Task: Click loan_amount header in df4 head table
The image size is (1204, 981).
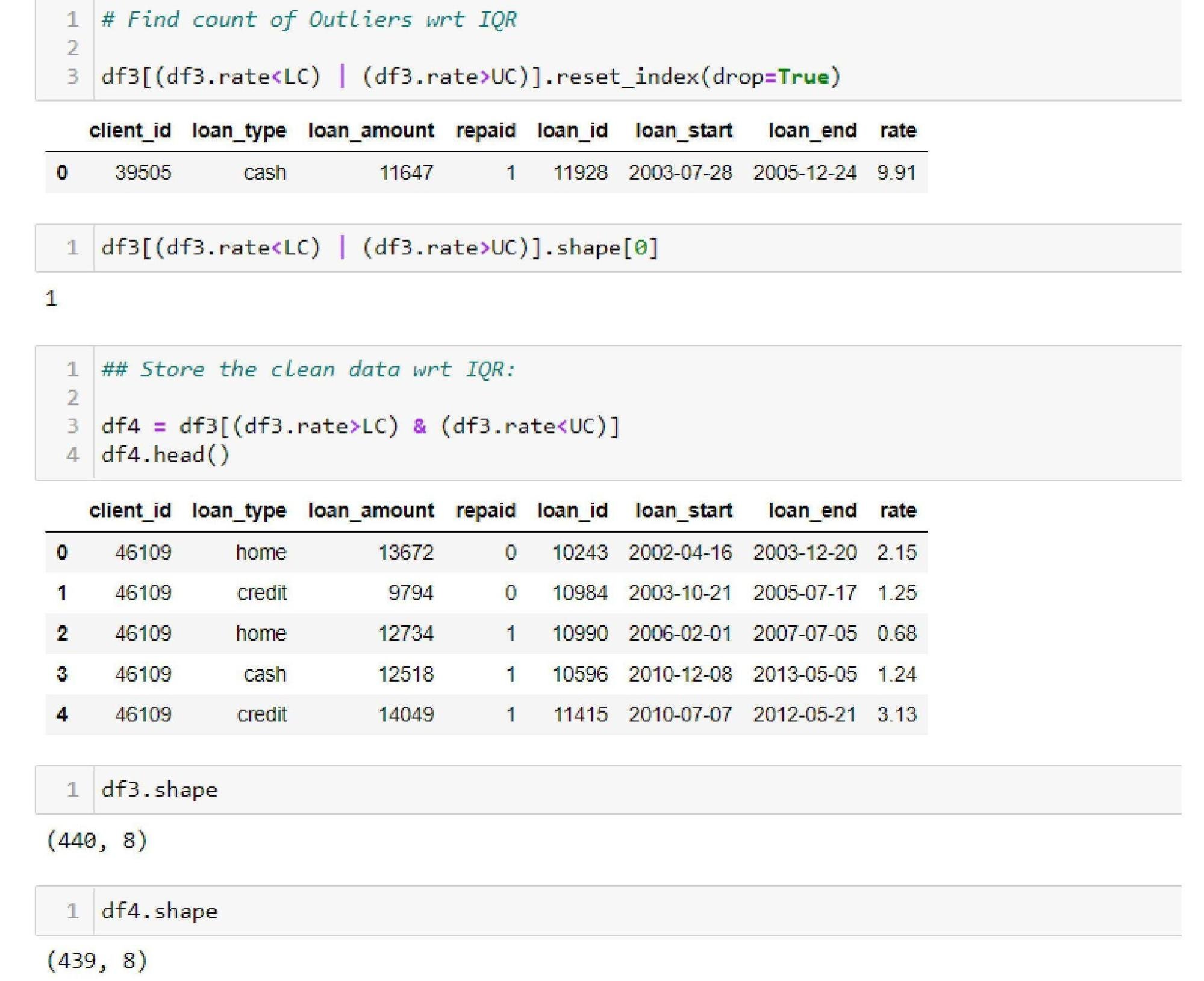Action: (x=371, y=510)
